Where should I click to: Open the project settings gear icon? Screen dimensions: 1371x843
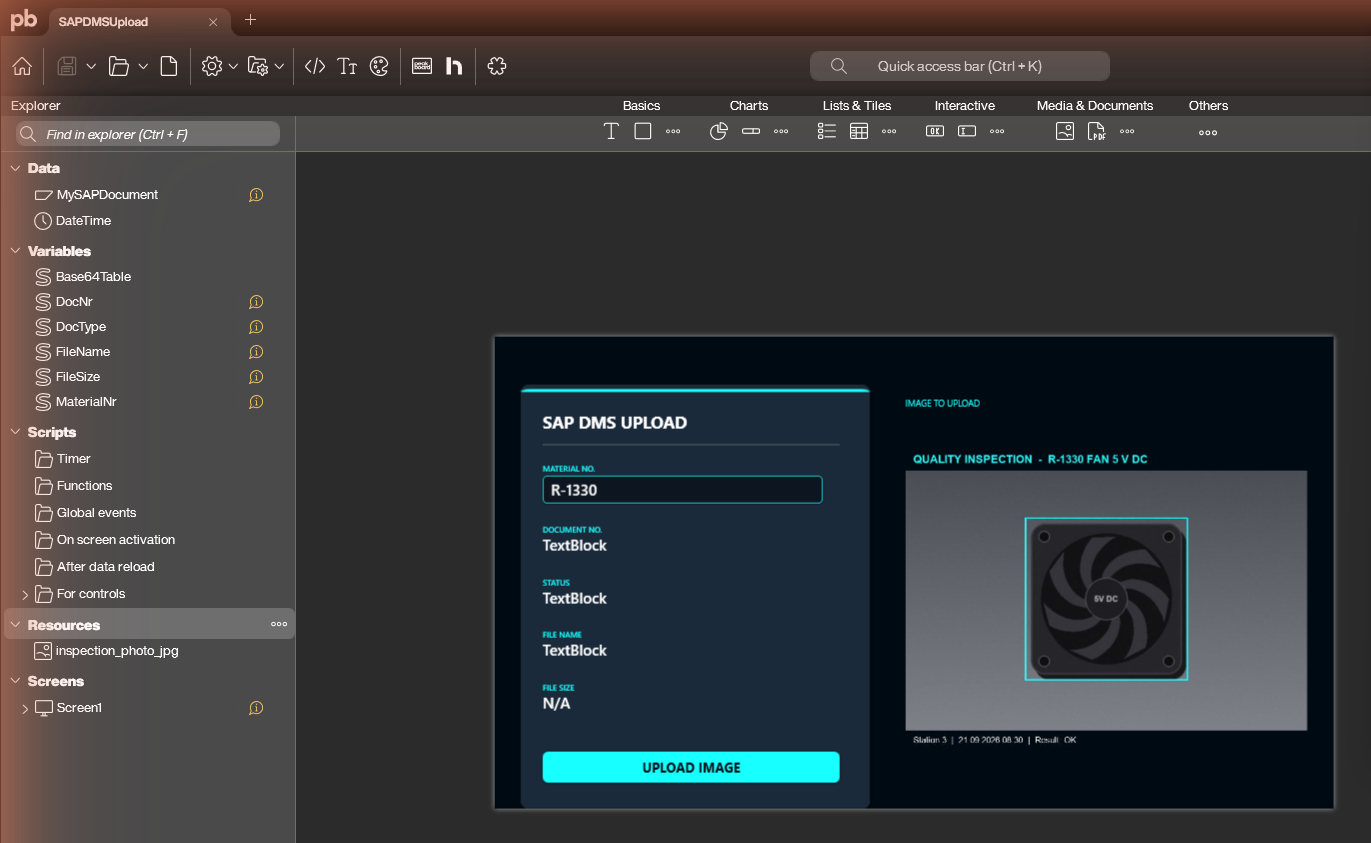pyautogui.click(x=211, y=67)
